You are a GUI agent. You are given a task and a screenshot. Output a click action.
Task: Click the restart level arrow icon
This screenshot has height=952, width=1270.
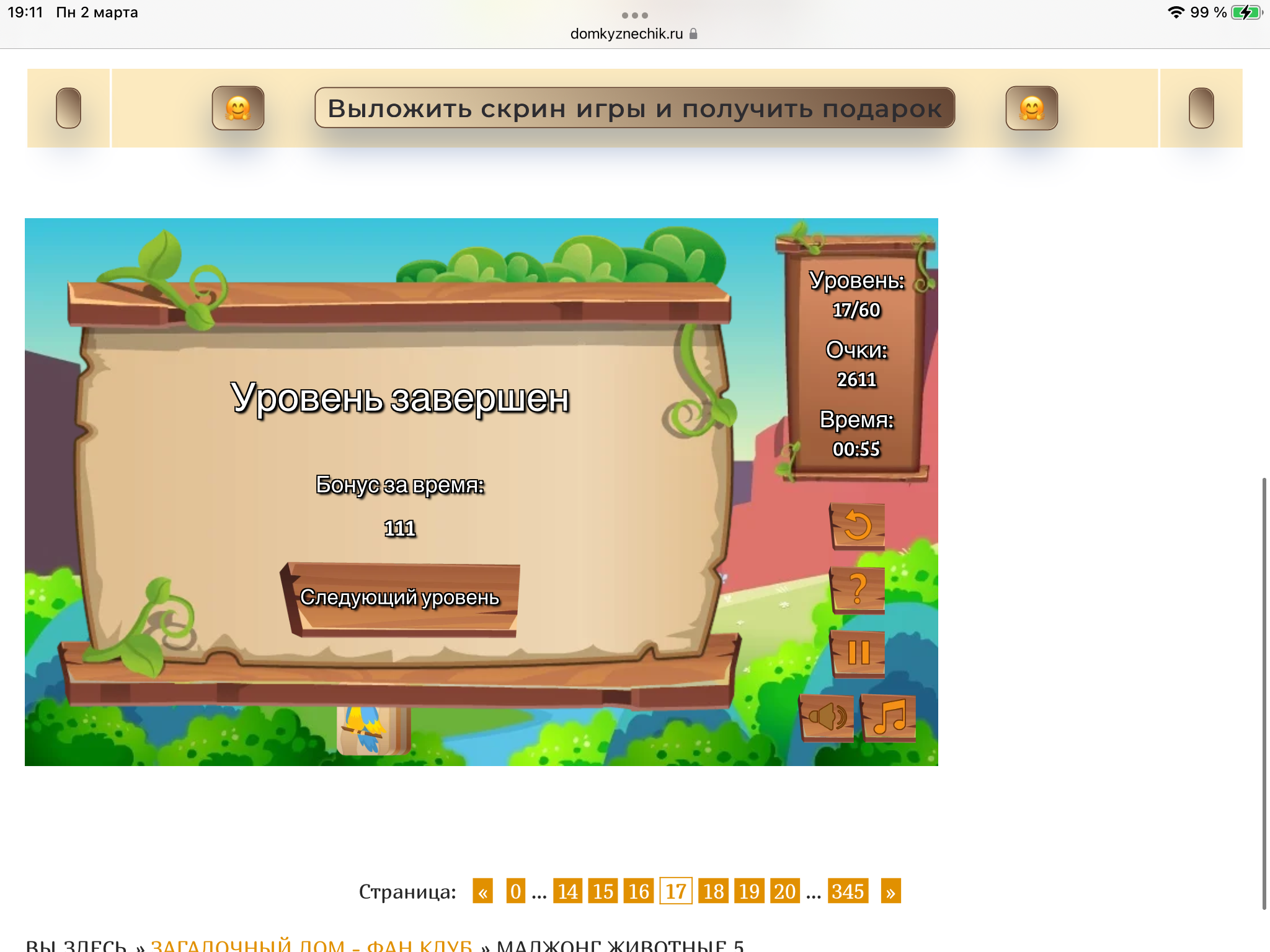point(858,526)
